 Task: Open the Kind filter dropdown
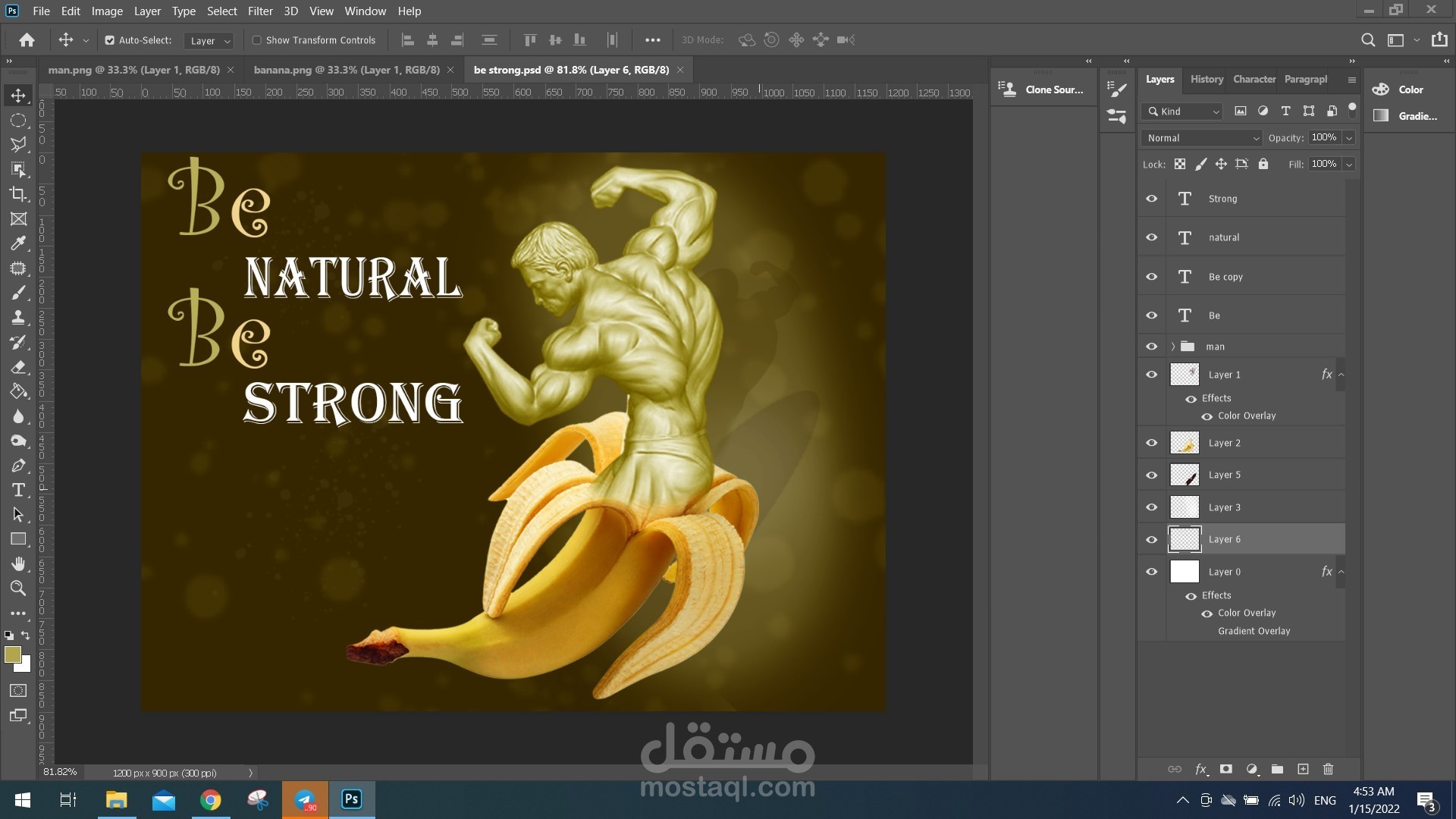pyautogui.click(x=1182, y=111)
